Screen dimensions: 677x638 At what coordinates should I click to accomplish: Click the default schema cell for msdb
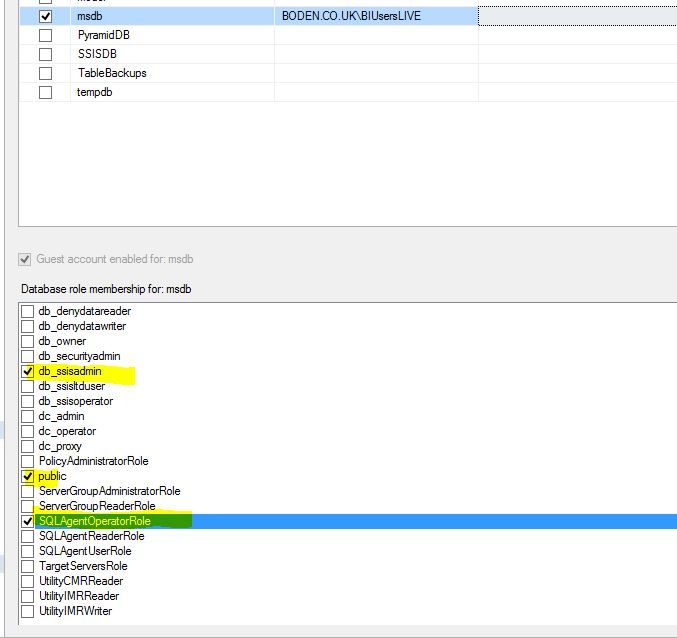tap(578, 16)
